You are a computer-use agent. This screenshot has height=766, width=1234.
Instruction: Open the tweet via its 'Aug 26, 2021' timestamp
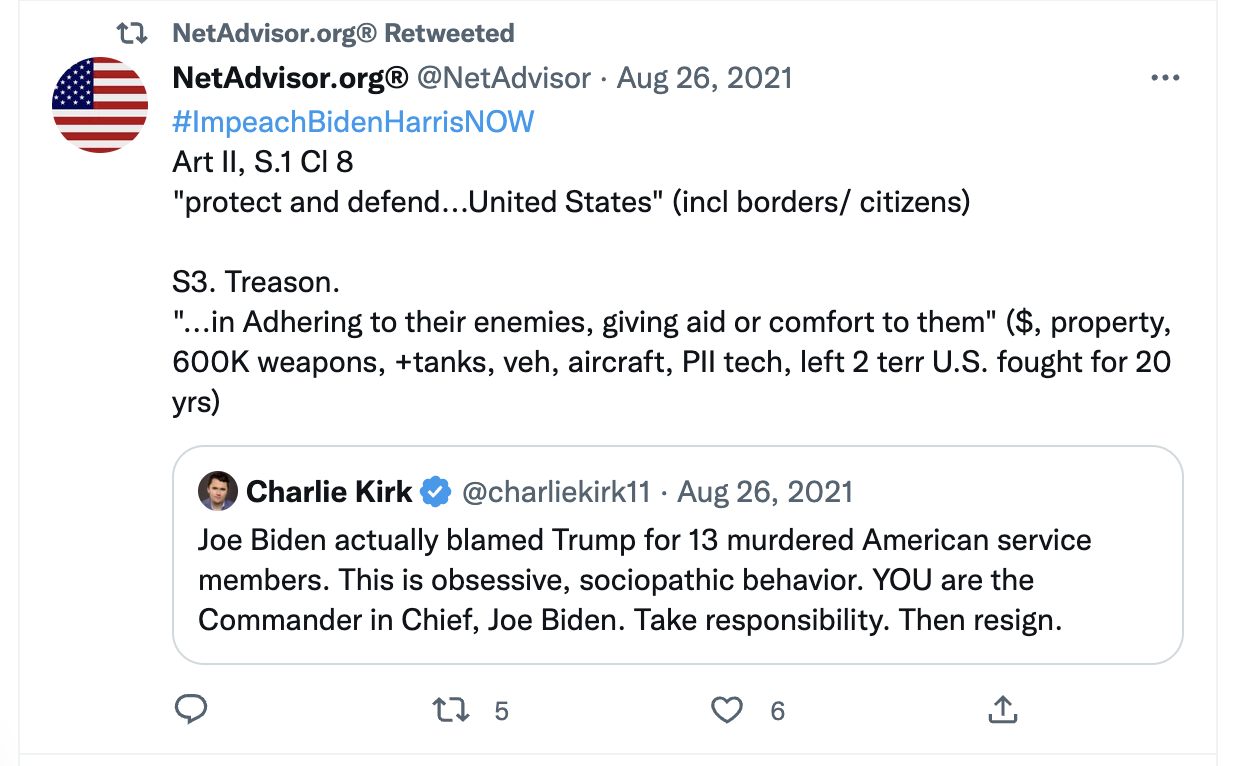[x=704, y=77]
